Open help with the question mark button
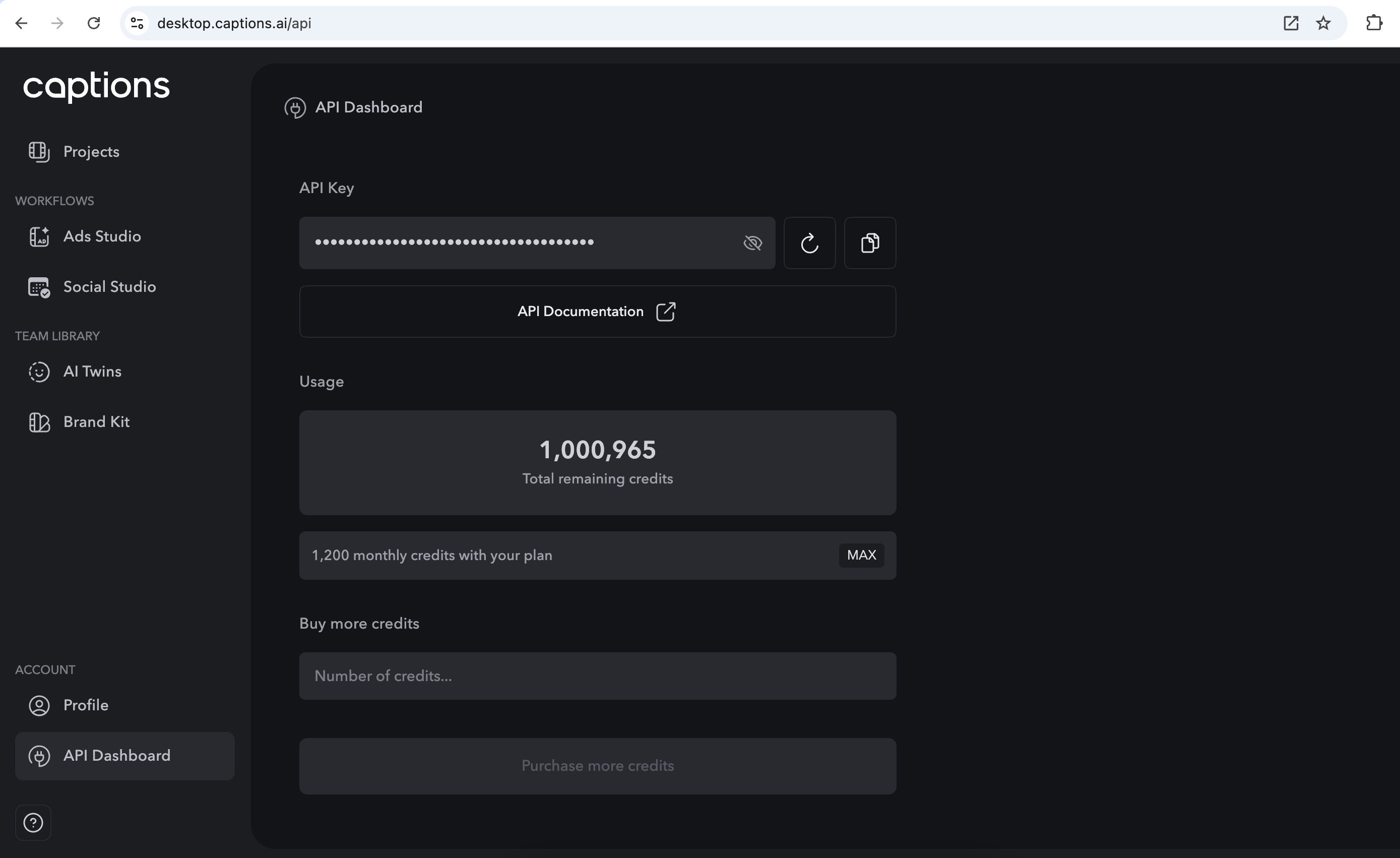1400x858 pixels. point(33,822)
